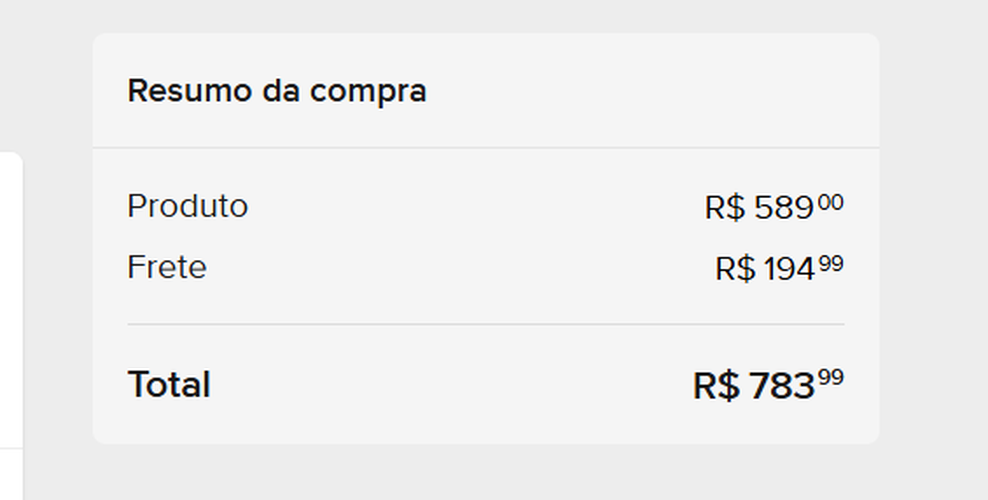Click the "R$" symbol in Frete row
The image size is (988, 500).
[735, 268]
